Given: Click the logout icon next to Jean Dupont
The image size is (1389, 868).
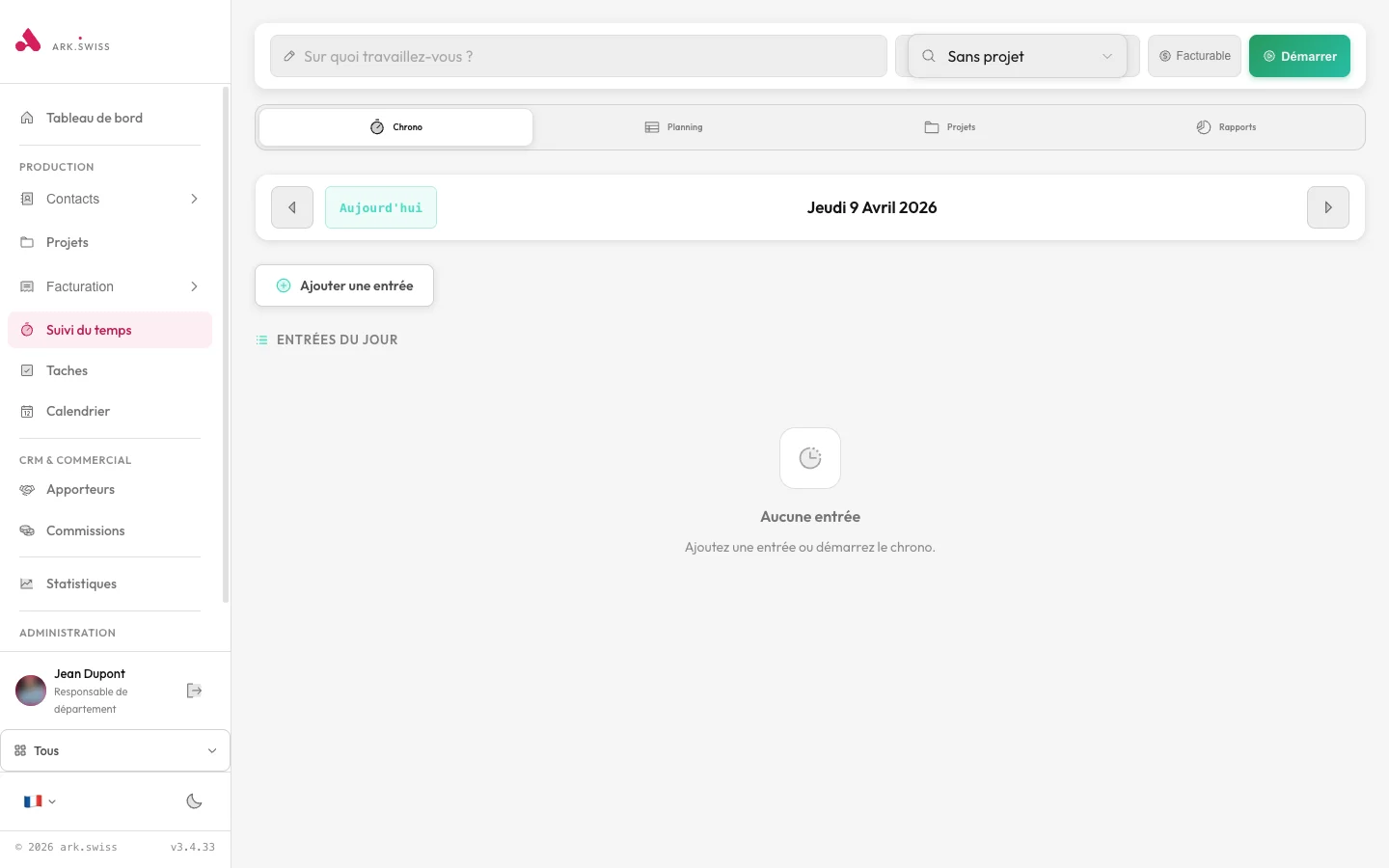Looking at the screenshot, I should pos(194,691).
